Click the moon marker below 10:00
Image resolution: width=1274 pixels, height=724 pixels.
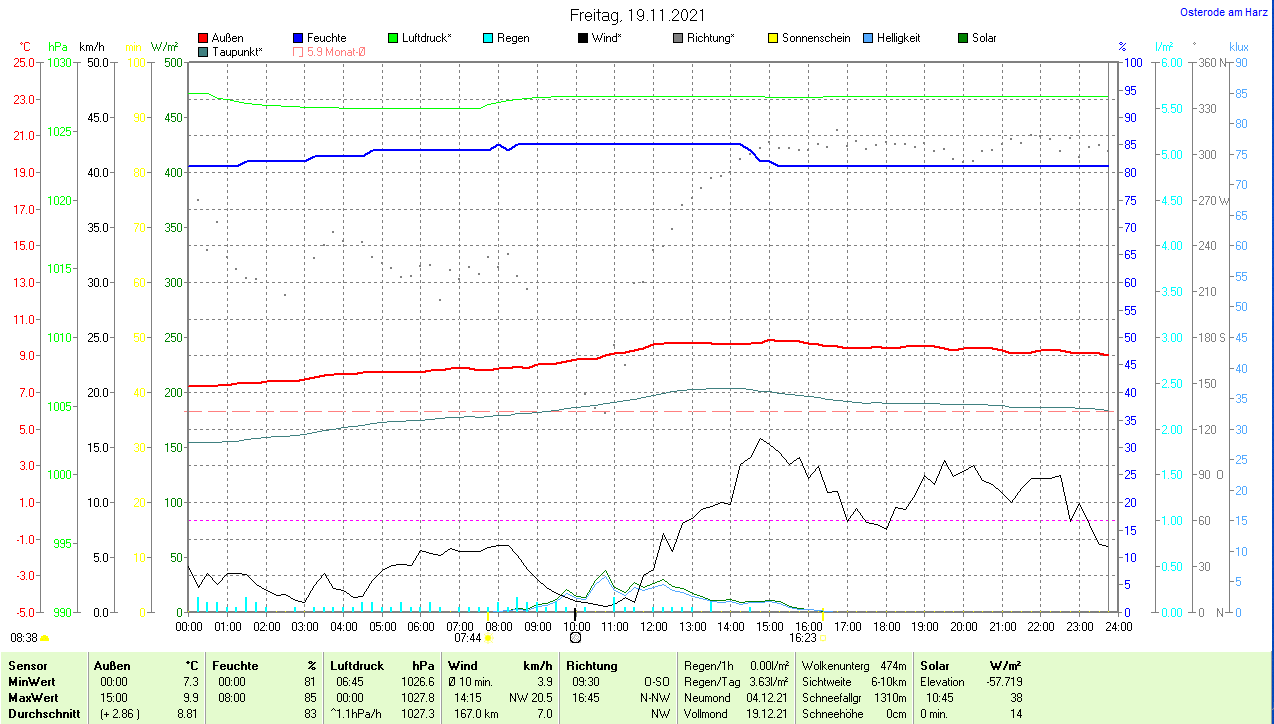(575, 637)
